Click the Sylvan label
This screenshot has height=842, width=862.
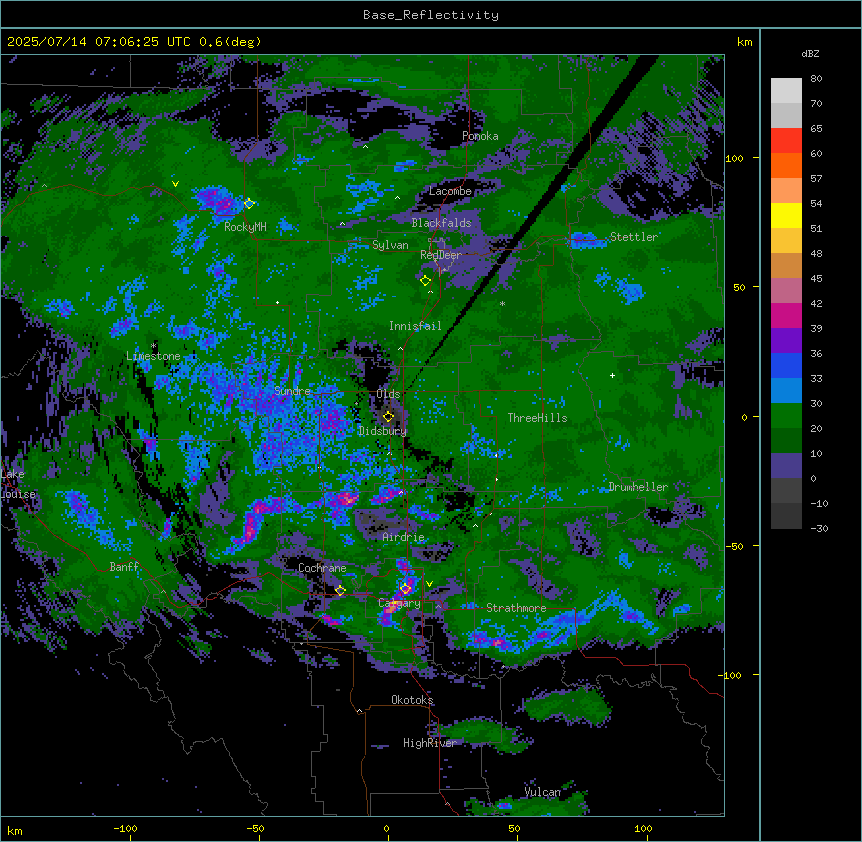pos(390,245)
